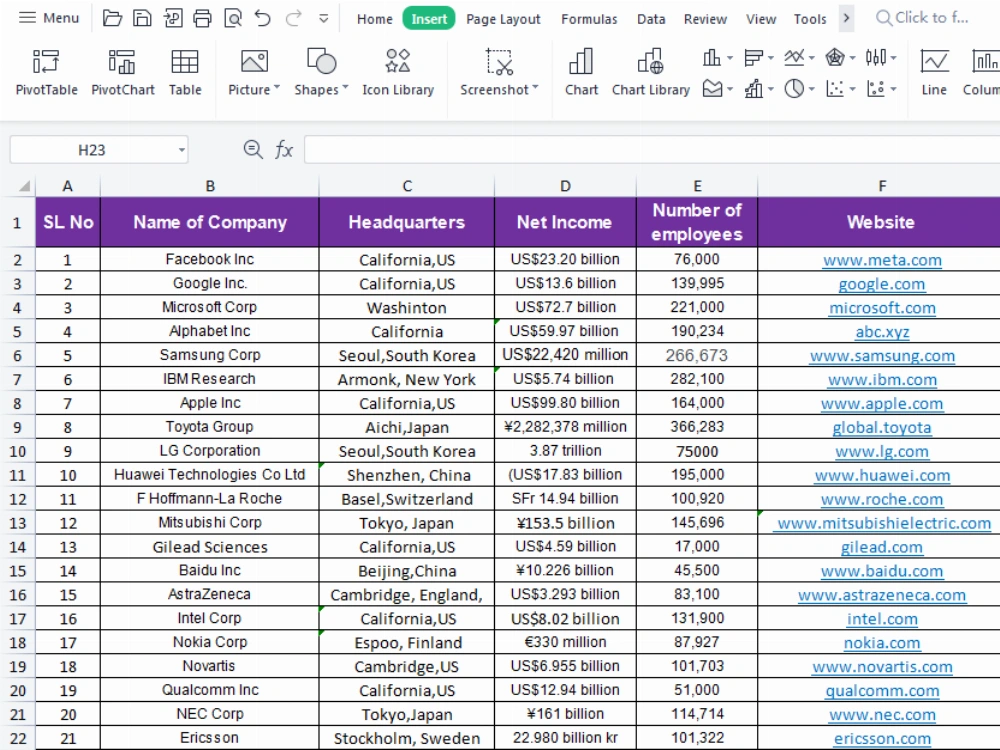Insert a combo chart icon
The image size is (1000, 750).
[754, 89]
